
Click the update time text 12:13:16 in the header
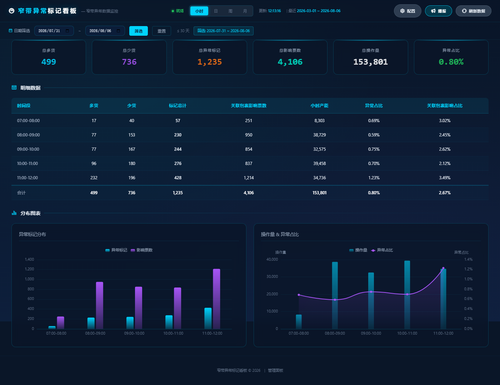coord(274,11)
